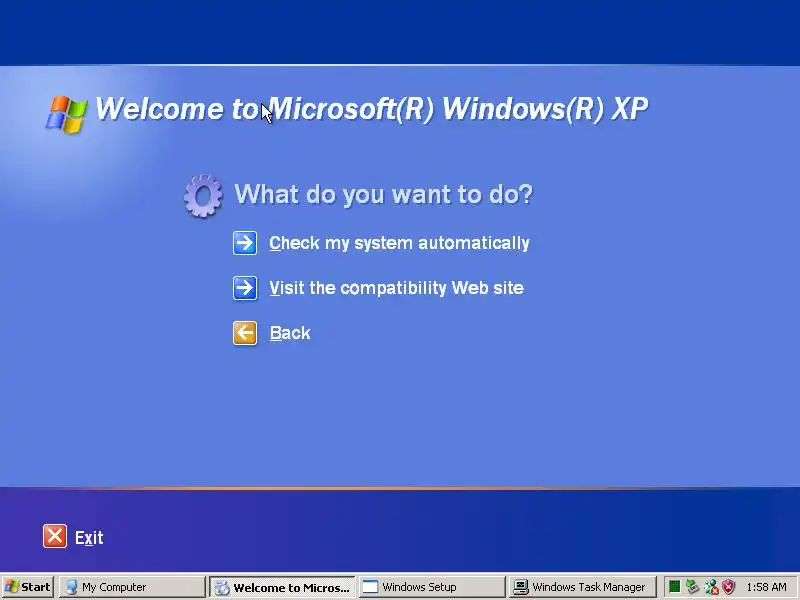Open the Start menu

click(x=27, y=587)
